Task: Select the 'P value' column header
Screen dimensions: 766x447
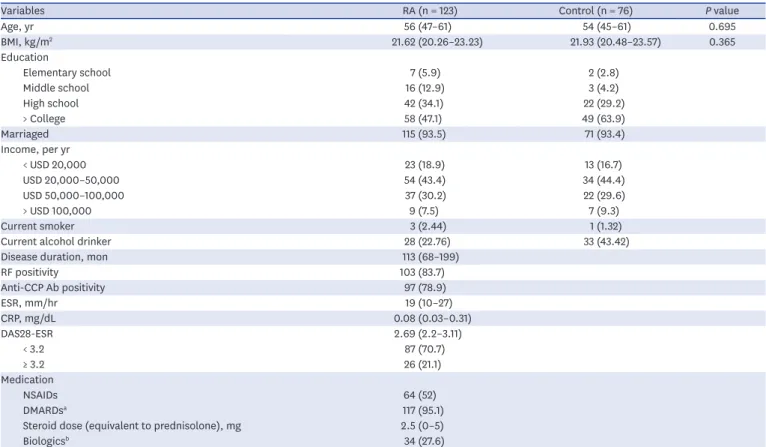Action: pyautogui.click(x=722, y=11)
